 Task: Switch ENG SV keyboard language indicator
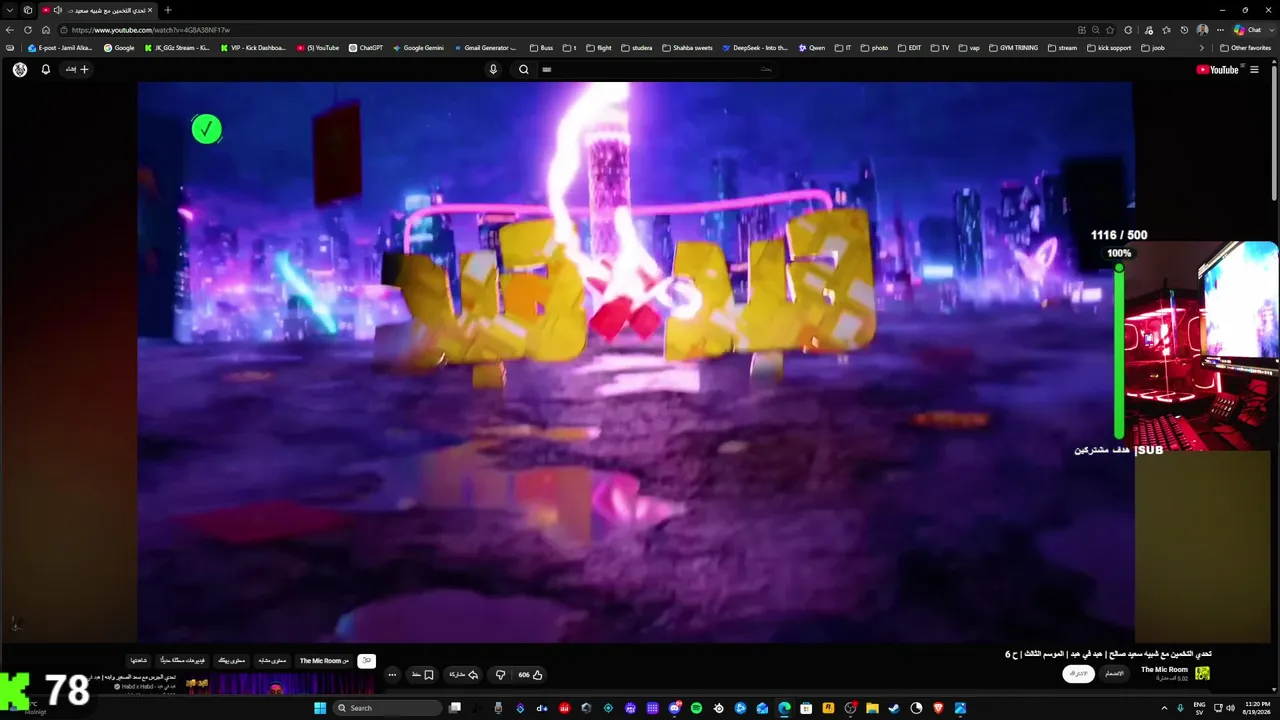tap(1200, 708)
